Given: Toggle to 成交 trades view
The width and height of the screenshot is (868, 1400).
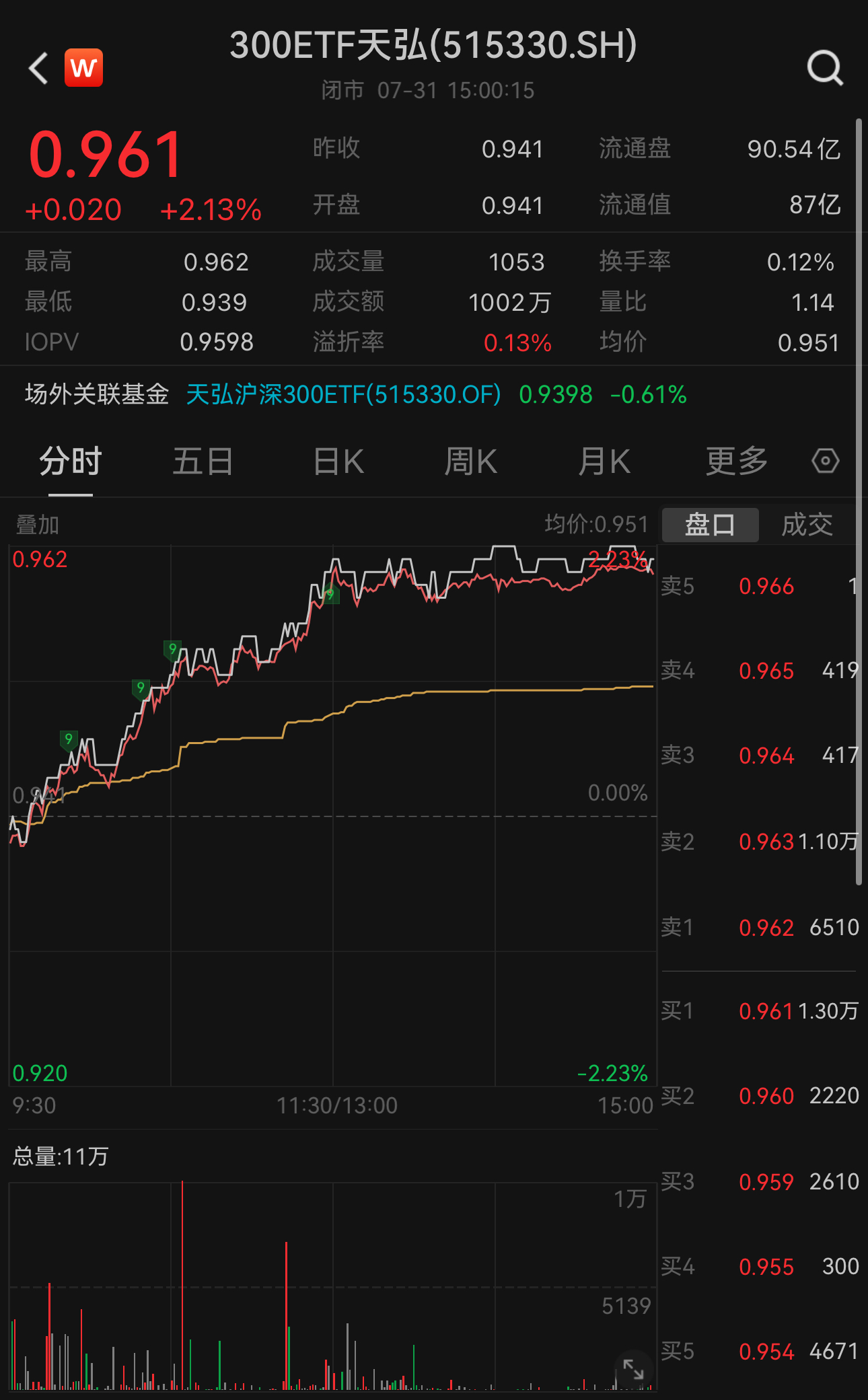Looking at the screenshot, I should tap(807, 525).
